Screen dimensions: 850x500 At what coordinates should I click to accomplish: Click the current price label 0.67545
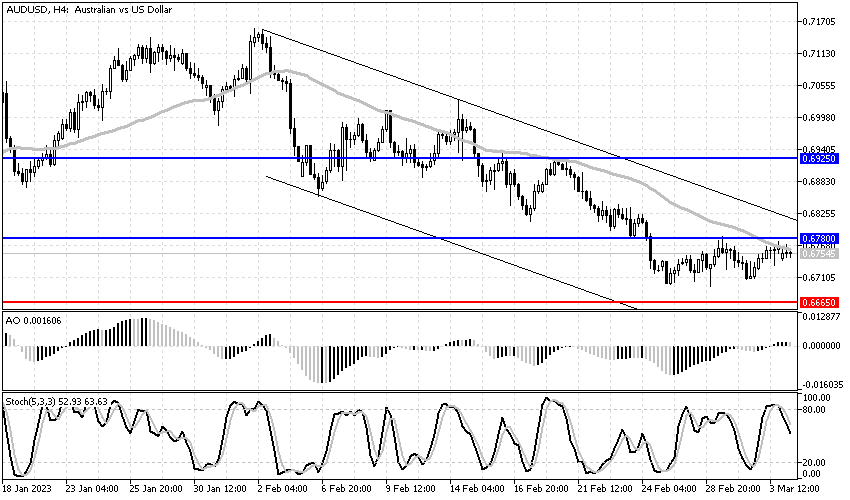point(819,254)
